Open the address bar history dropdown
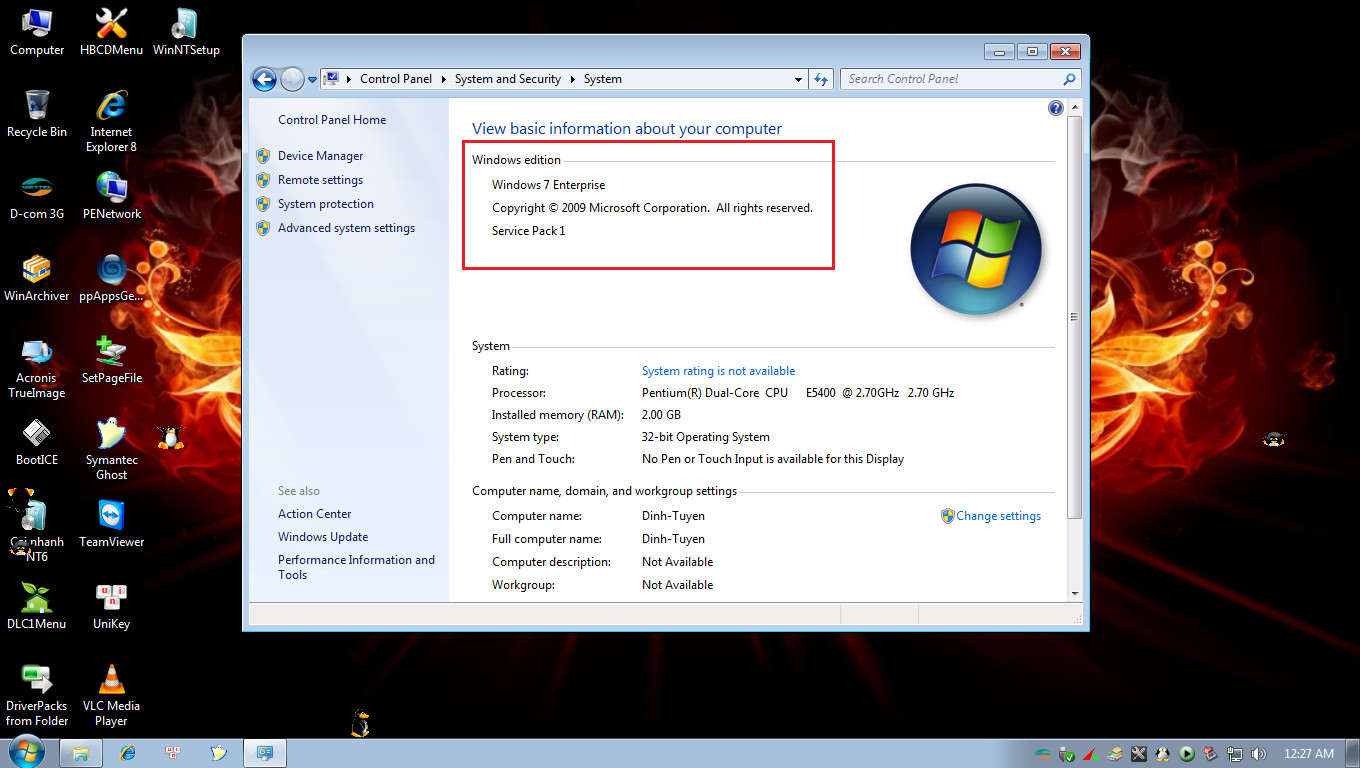The height and width of the screenshot is (768, 1360). tap(798, 79)
